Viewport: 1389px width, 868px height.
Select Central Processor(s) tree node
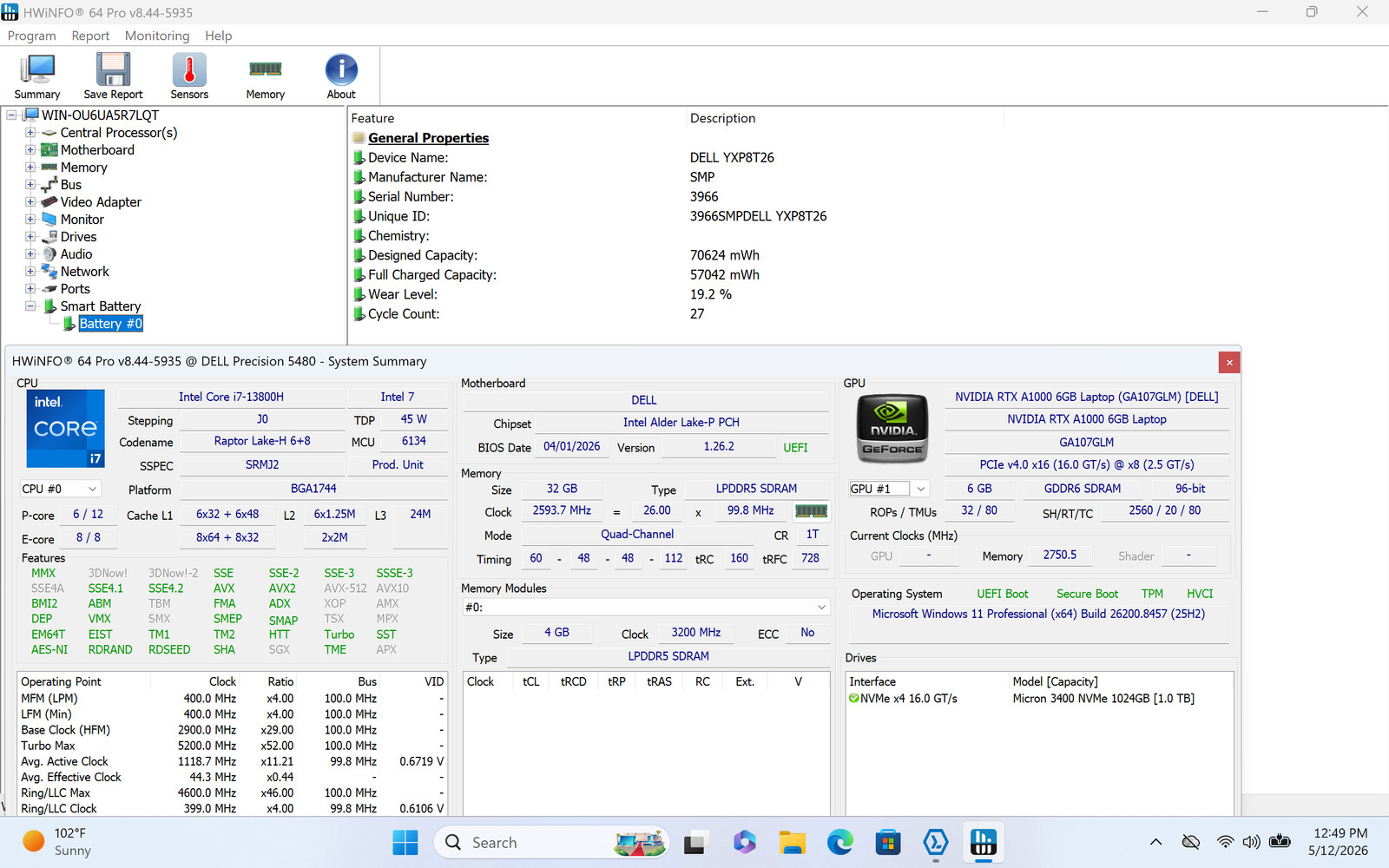point(119,133)
